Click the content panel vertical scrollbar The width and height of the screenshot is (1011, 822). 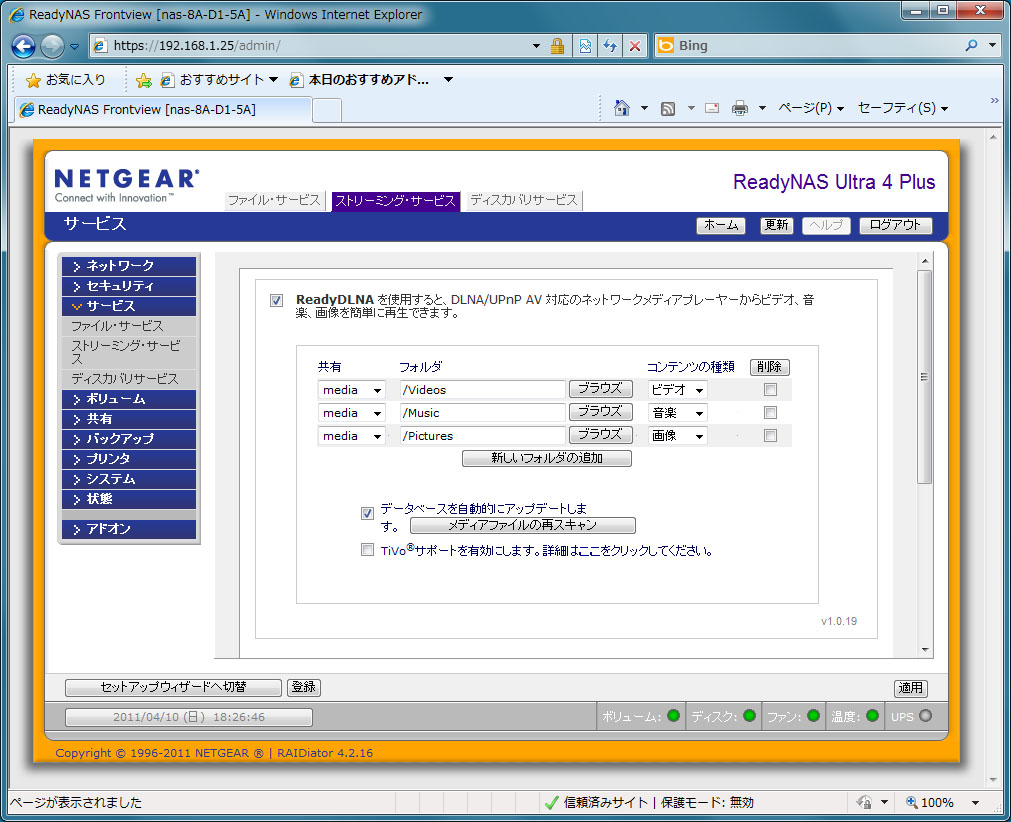click(x=925, y=380)
